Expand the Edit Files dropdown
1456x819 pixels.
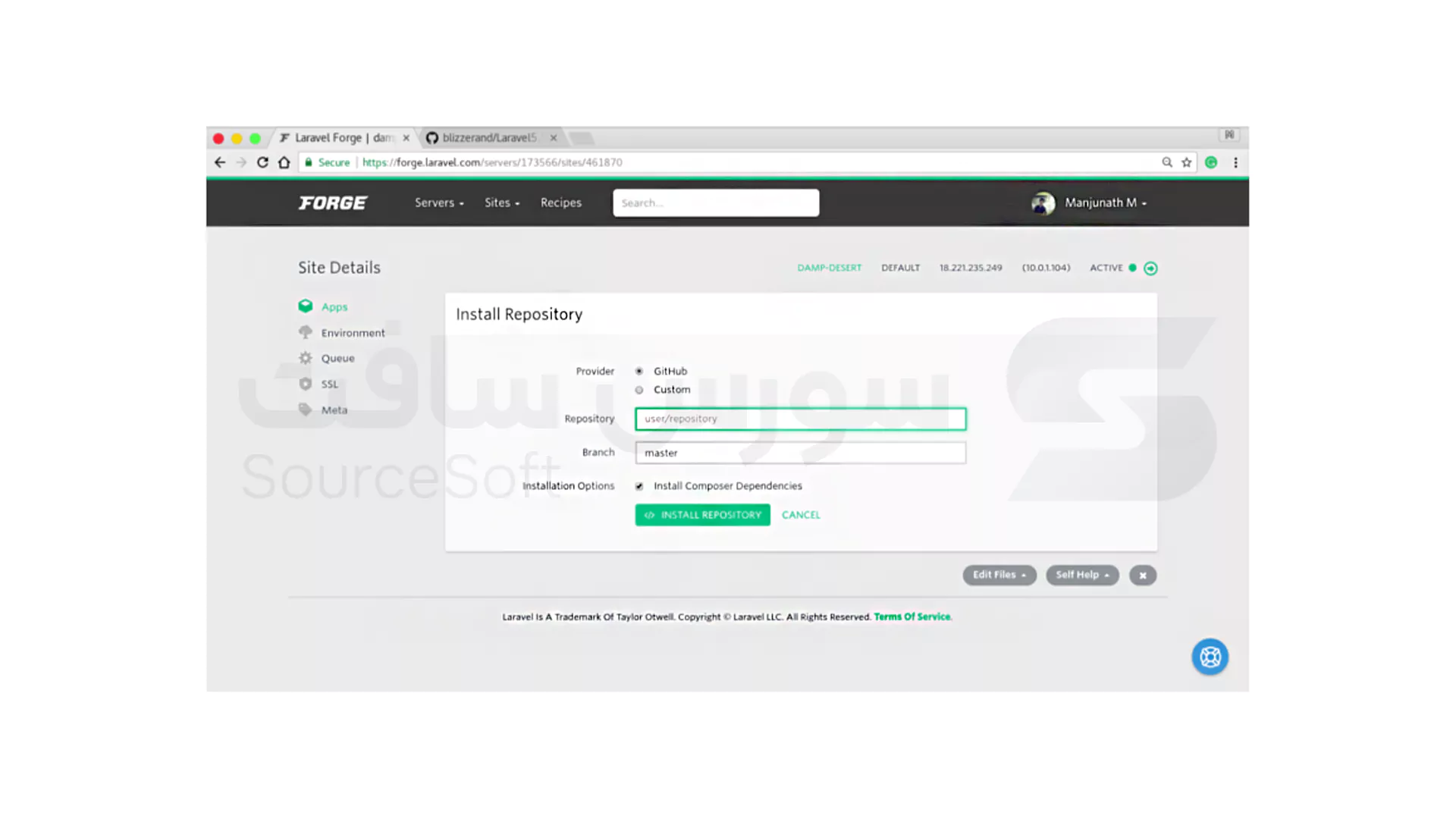tap(999, 575)
